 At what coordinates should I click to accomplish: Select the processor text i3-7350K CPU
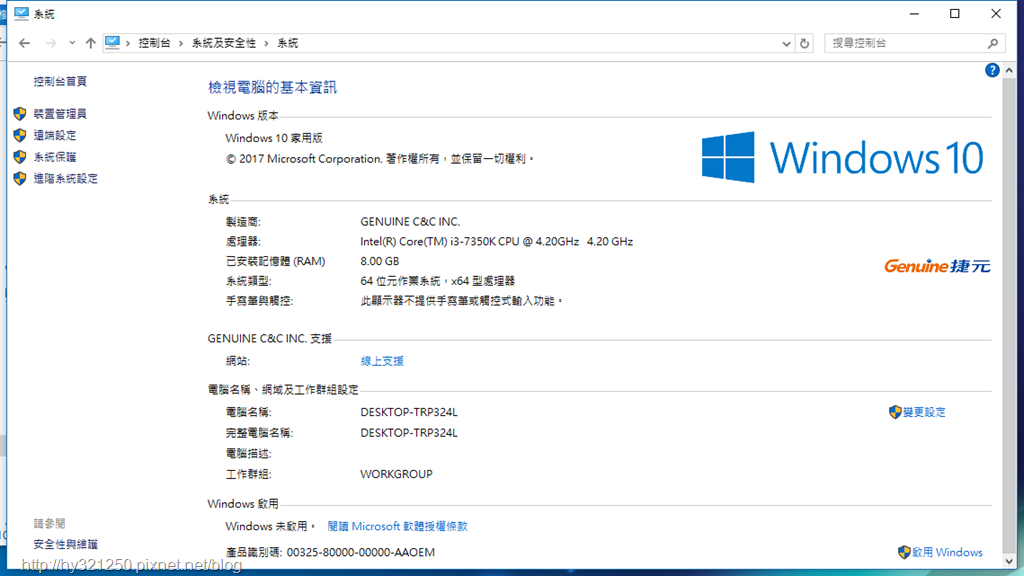click(x=485, y=242)
